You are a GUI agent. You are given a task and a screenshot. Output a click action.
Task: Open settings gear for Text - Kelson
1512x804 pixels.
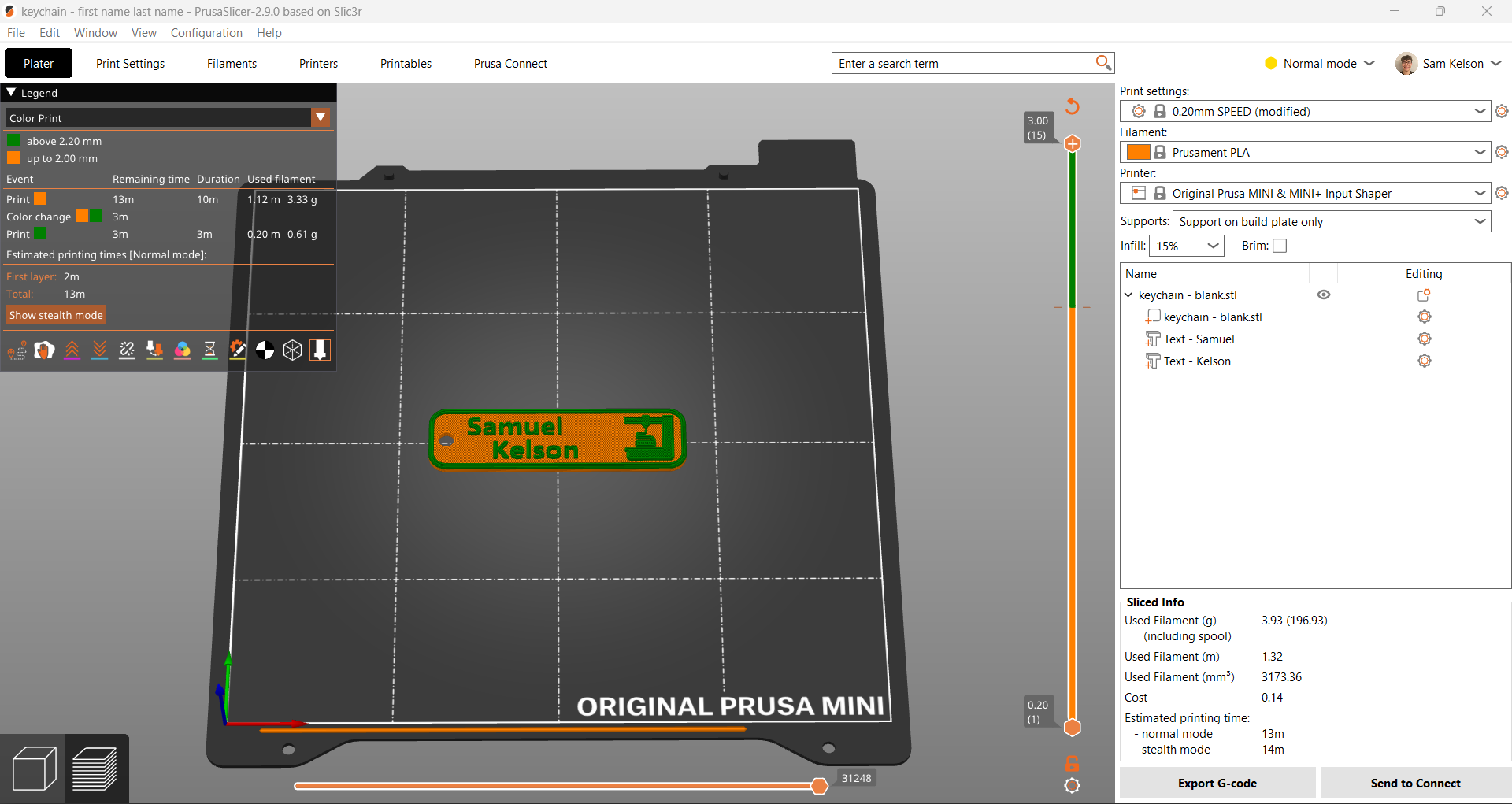point(1425,361)
